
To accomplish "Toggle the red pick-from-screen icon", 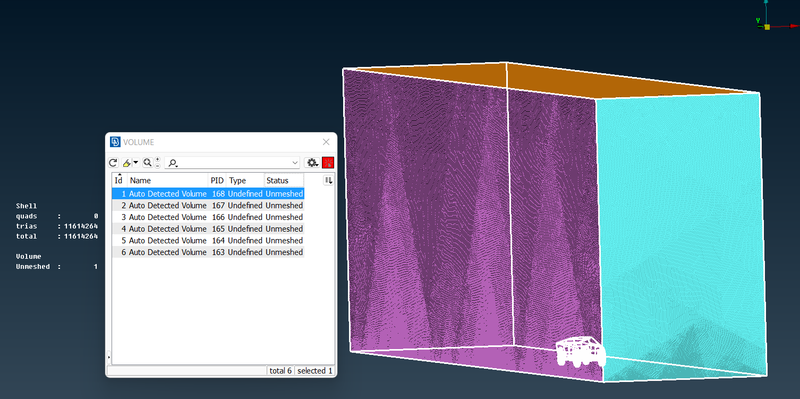I will tap(328, 163).
